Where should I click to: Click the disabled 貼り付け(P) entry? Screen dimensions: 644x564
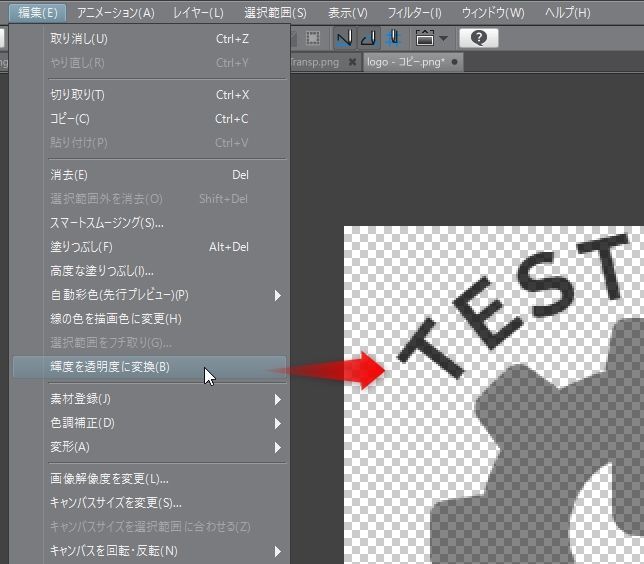click(x=150, y=143)
